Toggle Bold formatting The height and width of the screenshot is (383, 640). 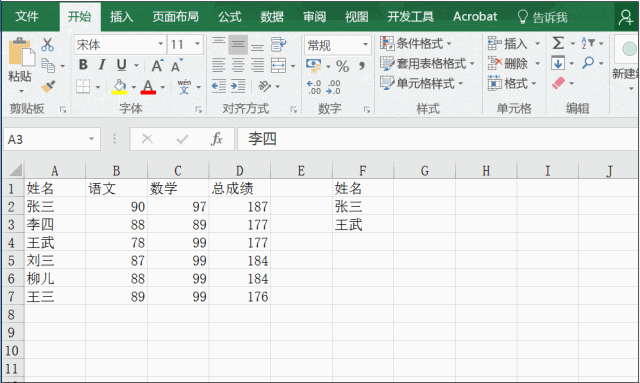(x=83, y=65)
